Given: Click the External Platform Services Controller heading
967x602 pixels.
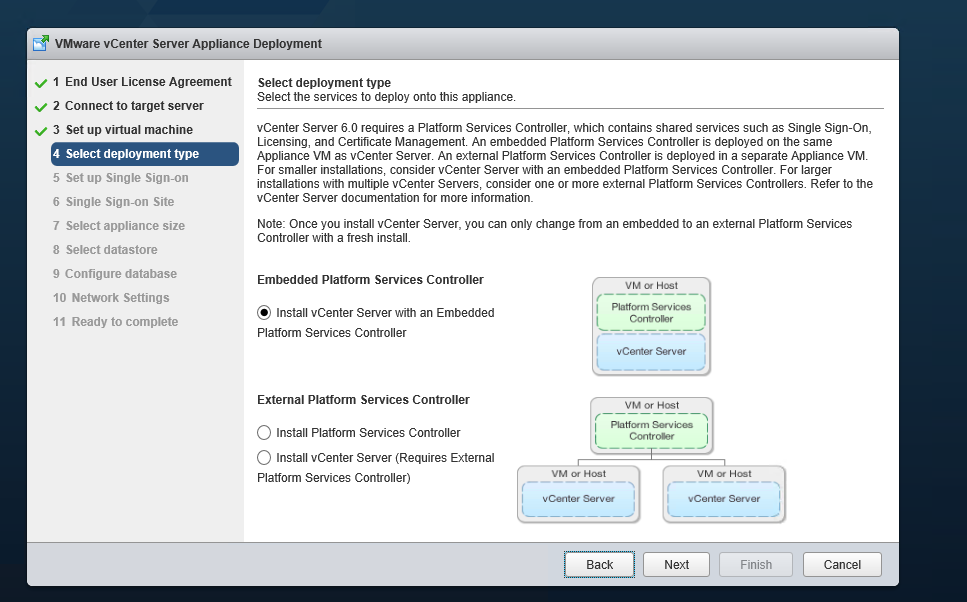Looking at the screenshot, I should (363, 400).
